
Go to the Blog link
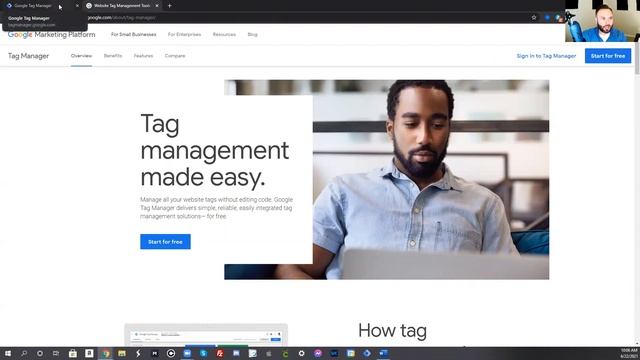pyautogui.click(x=252, y=35)
